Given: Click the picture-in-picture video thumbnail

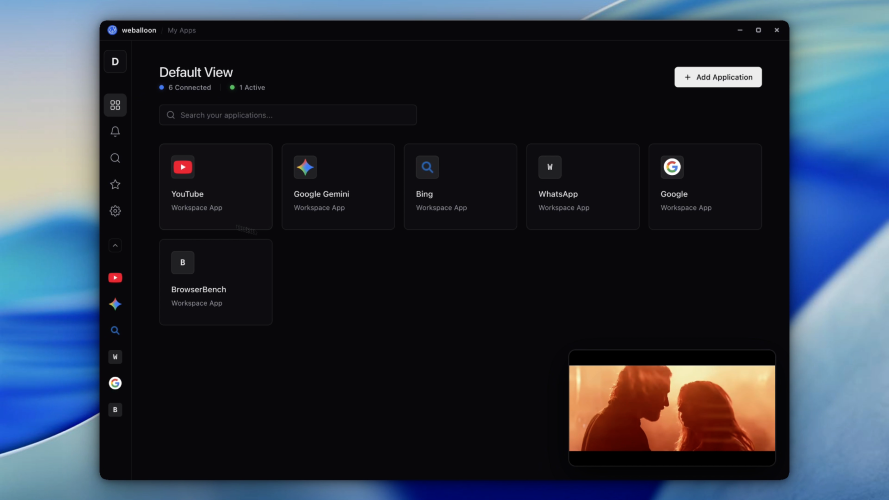Looking at the screenshot, I should (x=672, y=408).
